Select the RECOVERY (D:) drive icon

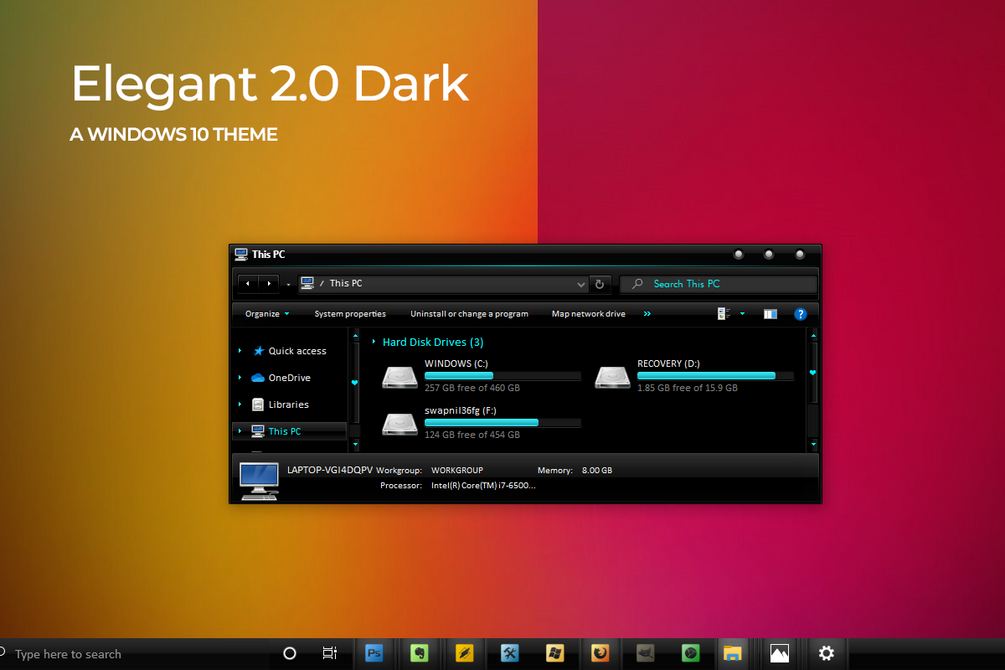point(613,376)
